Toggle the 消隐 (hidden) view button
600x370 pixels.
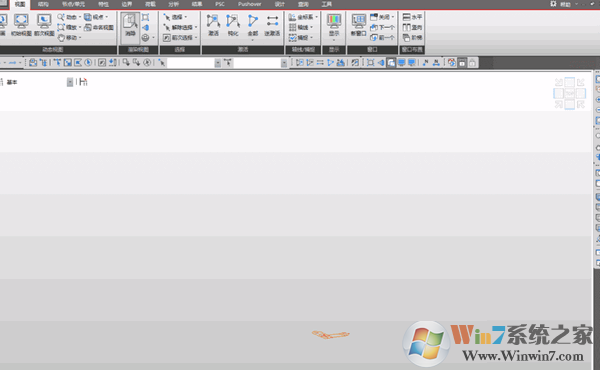point(130,25)
